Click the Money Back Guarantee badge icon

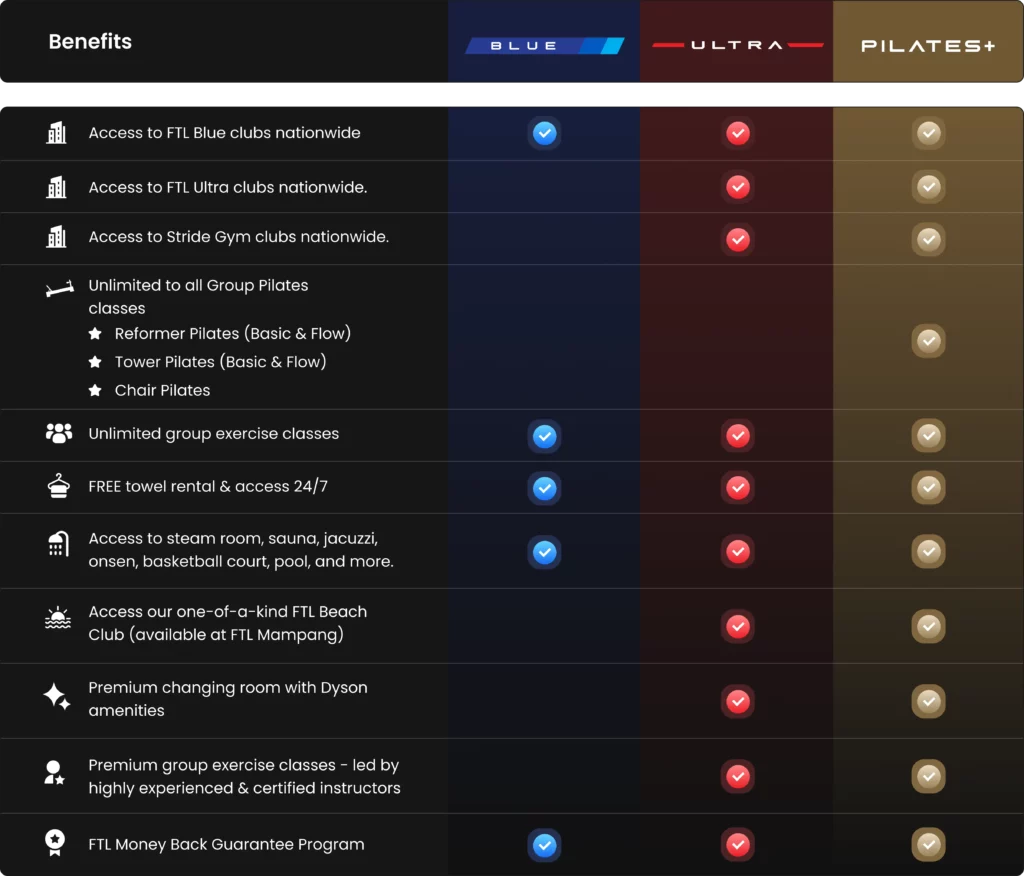click(x=55, y=843)
